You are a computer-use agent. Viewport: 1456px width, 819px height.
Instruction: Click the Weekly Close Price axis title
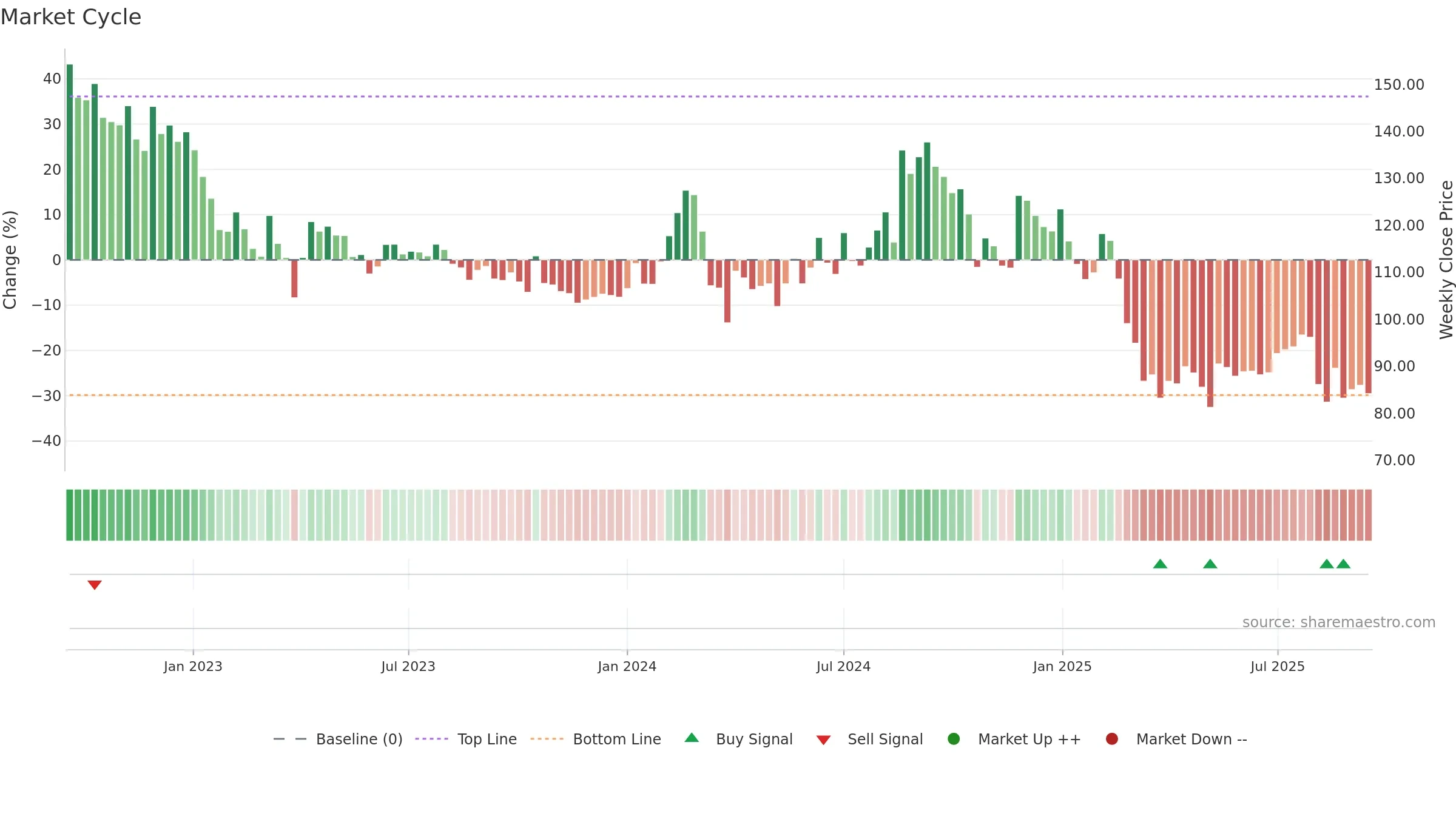tap(1446, 260)
